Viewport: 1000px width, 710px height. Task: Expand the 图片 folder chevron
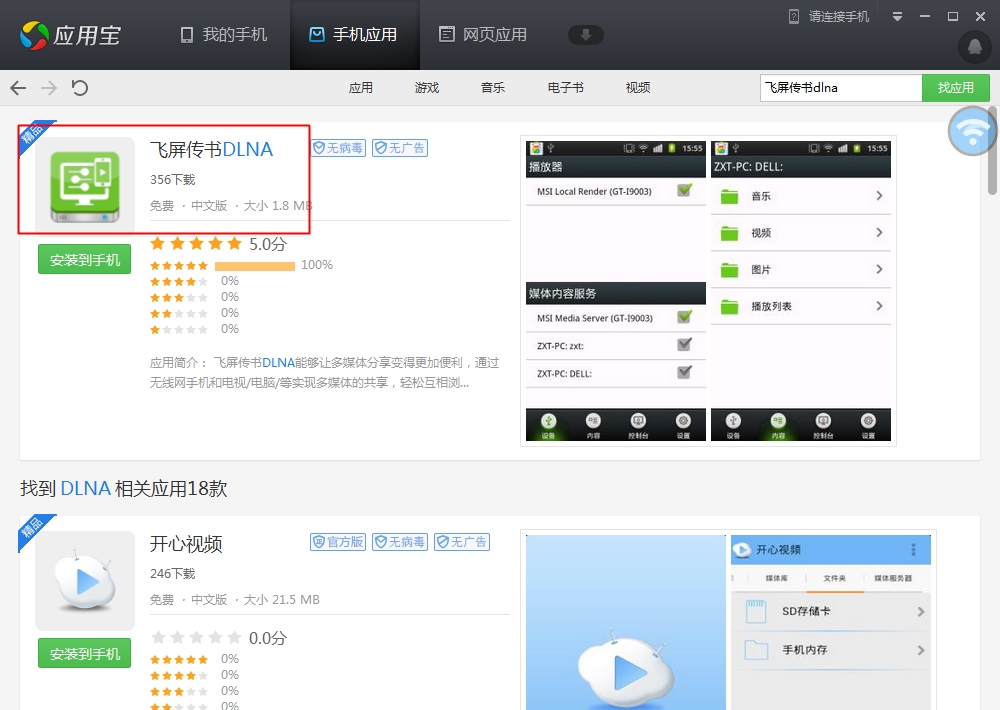coord(879,269)
